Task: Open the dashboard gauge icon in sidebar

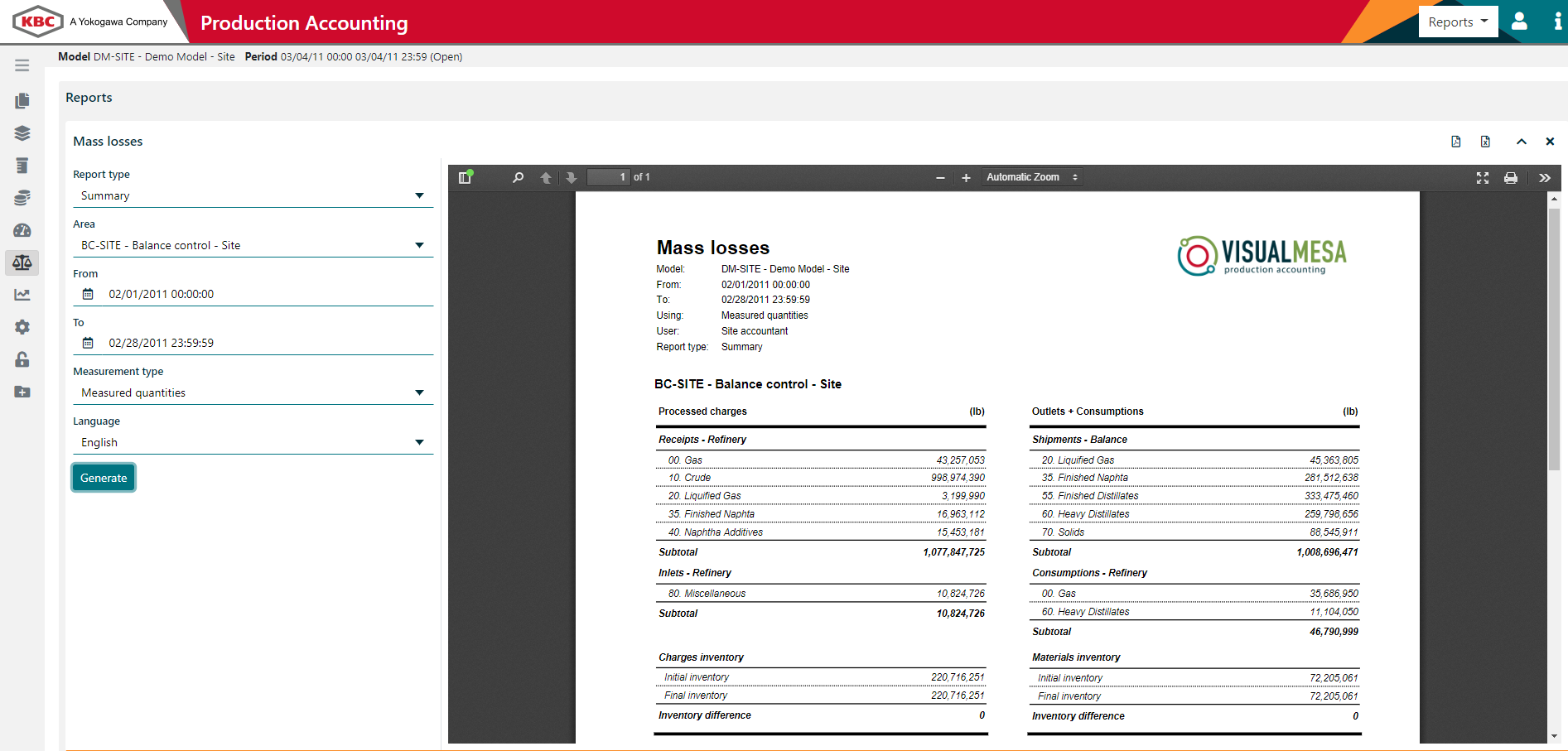Action: click(x=22, y=230)
